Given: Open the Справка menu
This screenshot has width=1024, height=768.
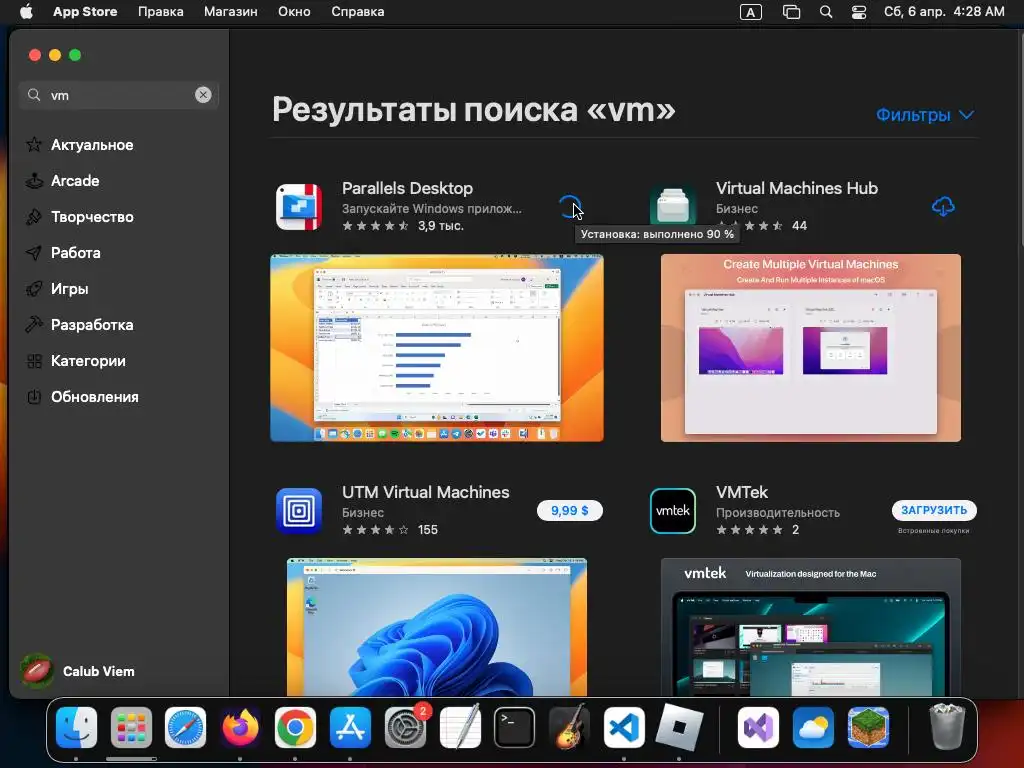Looking at the screenshot, I should [357, 12].
